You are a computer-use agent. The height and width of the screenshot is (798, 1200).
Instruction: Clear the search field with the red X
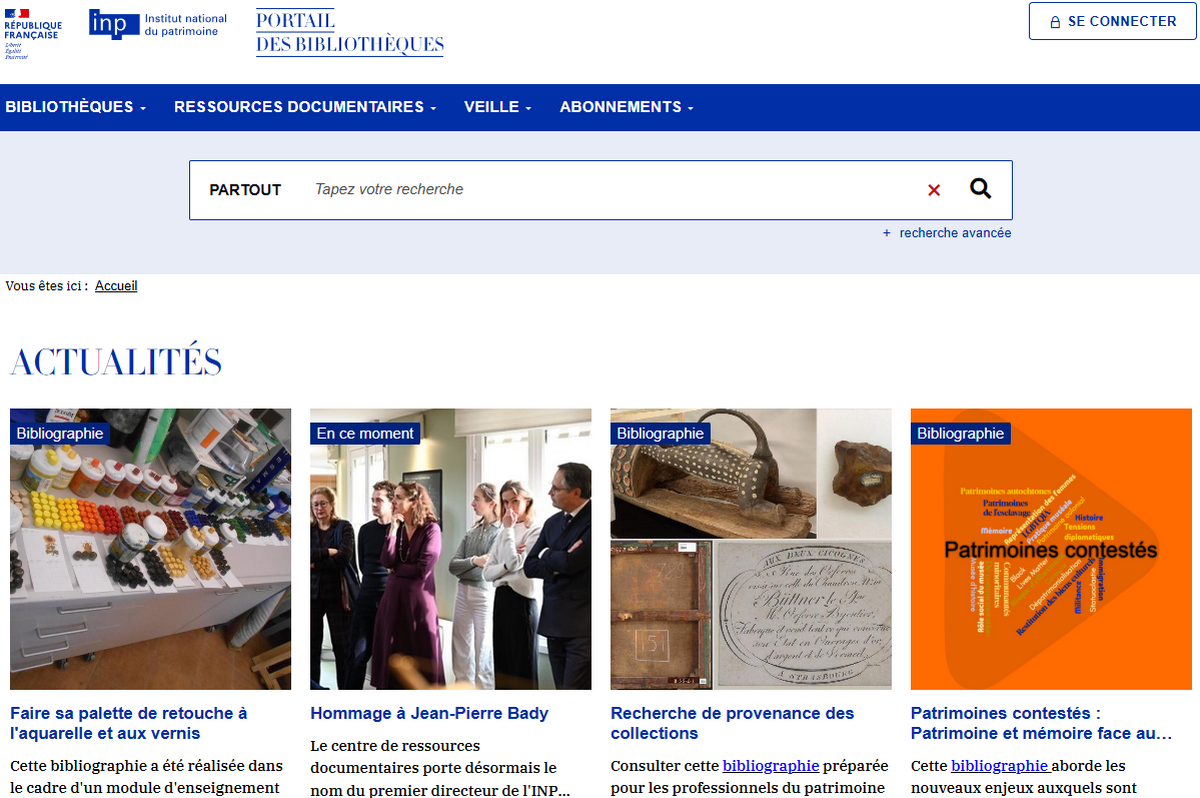tap(934, 189)
